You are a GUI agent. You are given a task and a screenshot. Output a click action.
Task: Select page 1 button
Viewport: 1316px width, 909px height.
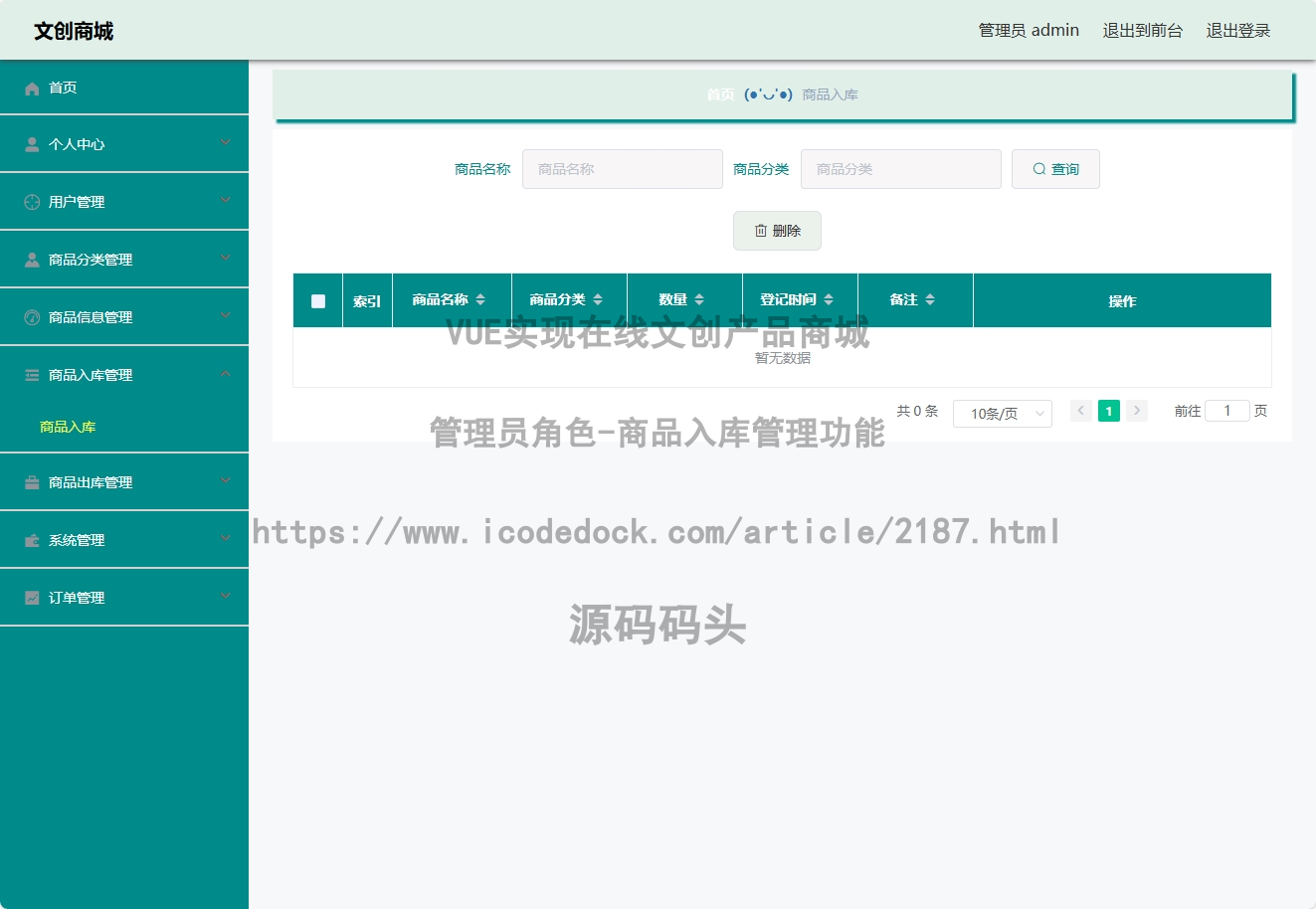pyautogui.click(x=1109, y=411)
